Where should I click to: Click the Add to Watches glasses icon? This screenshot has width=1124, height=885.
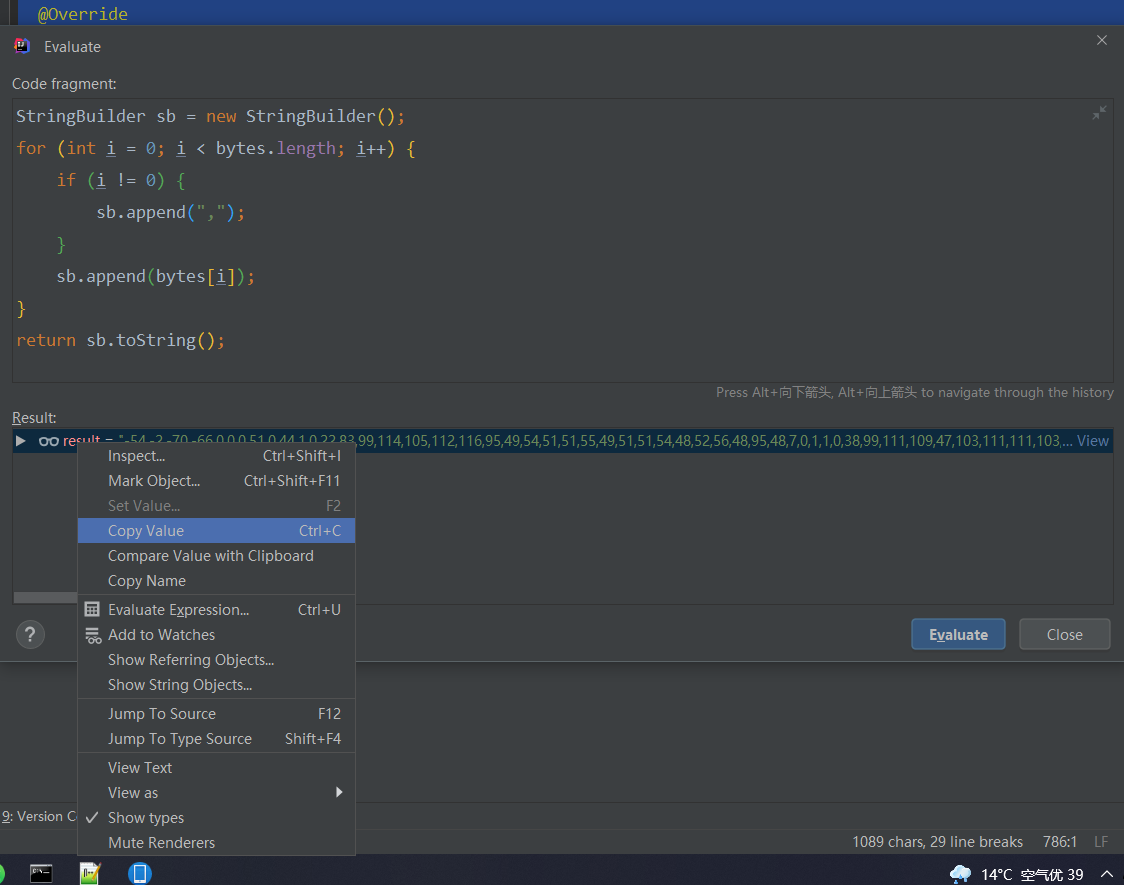(92, 635)
